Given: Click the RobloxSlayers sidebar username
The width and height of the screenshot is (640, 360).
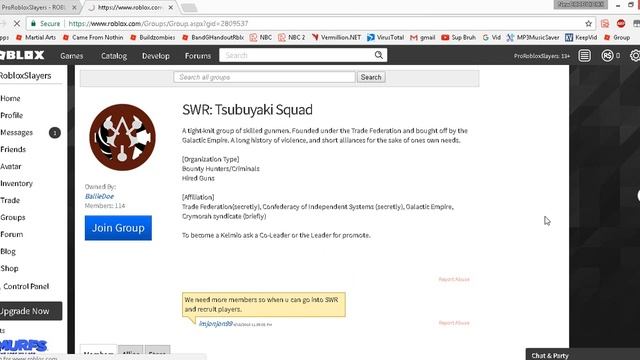Looking at the screenshot, I should tap(25, 76).
